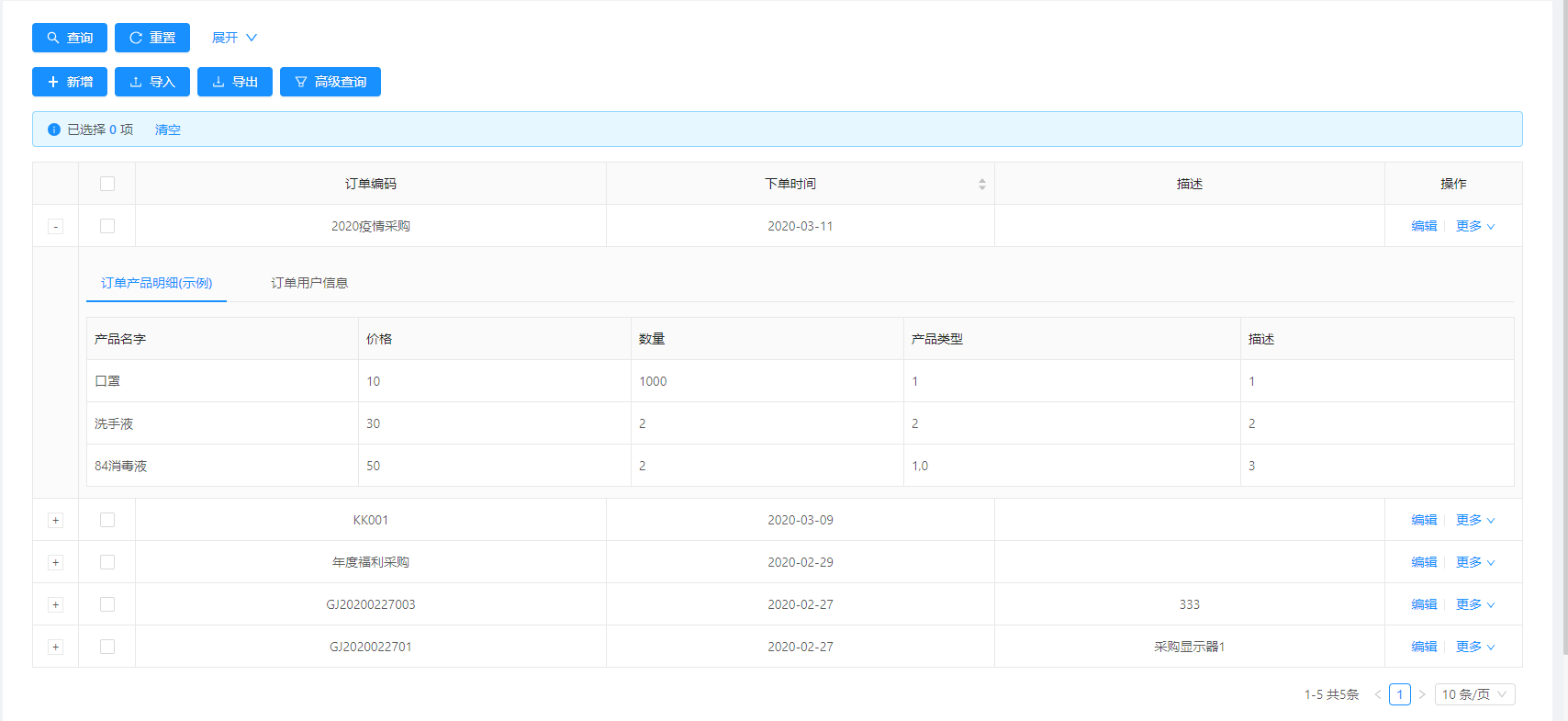Click the 清空 clear selection link
Screen dimensions: 1568x721
tap(168, 130)
